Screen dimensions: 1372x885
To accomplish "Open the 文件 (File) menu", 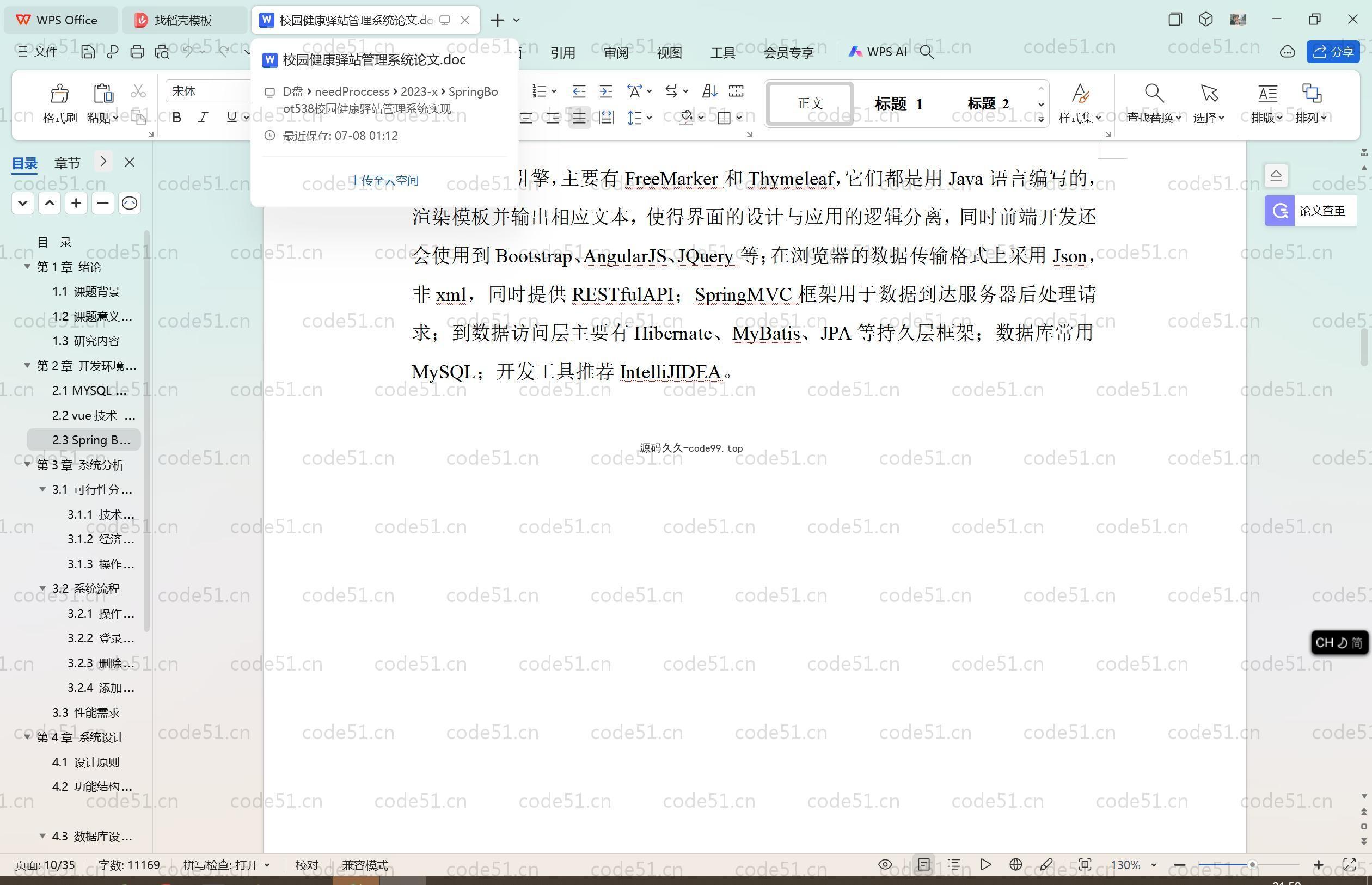I will [38, 52].
